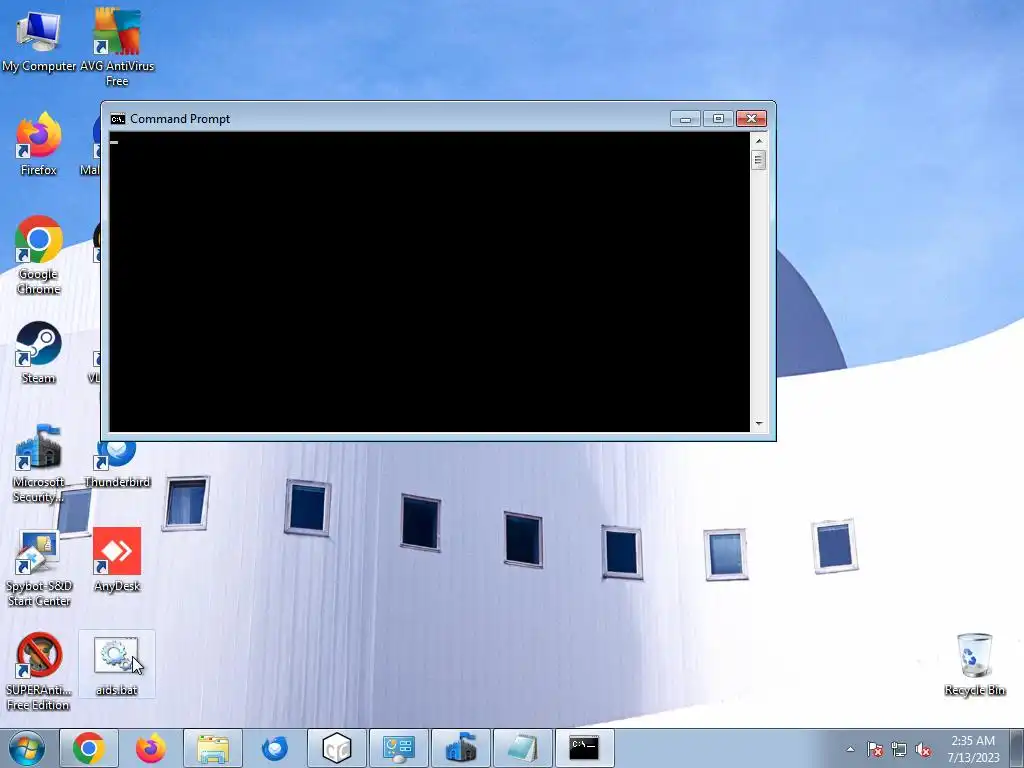The height and width of the screenshot is (768, 1024).
Task: Select the Thunderbird desktop shortcut
Action: pos(117,464)
